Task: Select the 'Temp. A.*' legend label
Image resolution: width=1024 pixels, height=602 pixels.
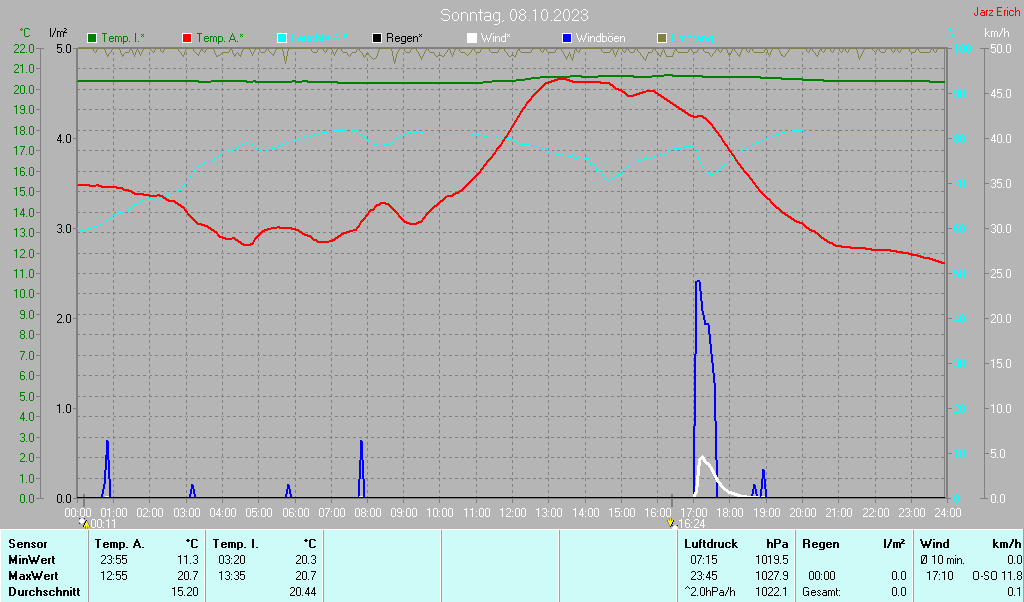Action: coord(220,39)
